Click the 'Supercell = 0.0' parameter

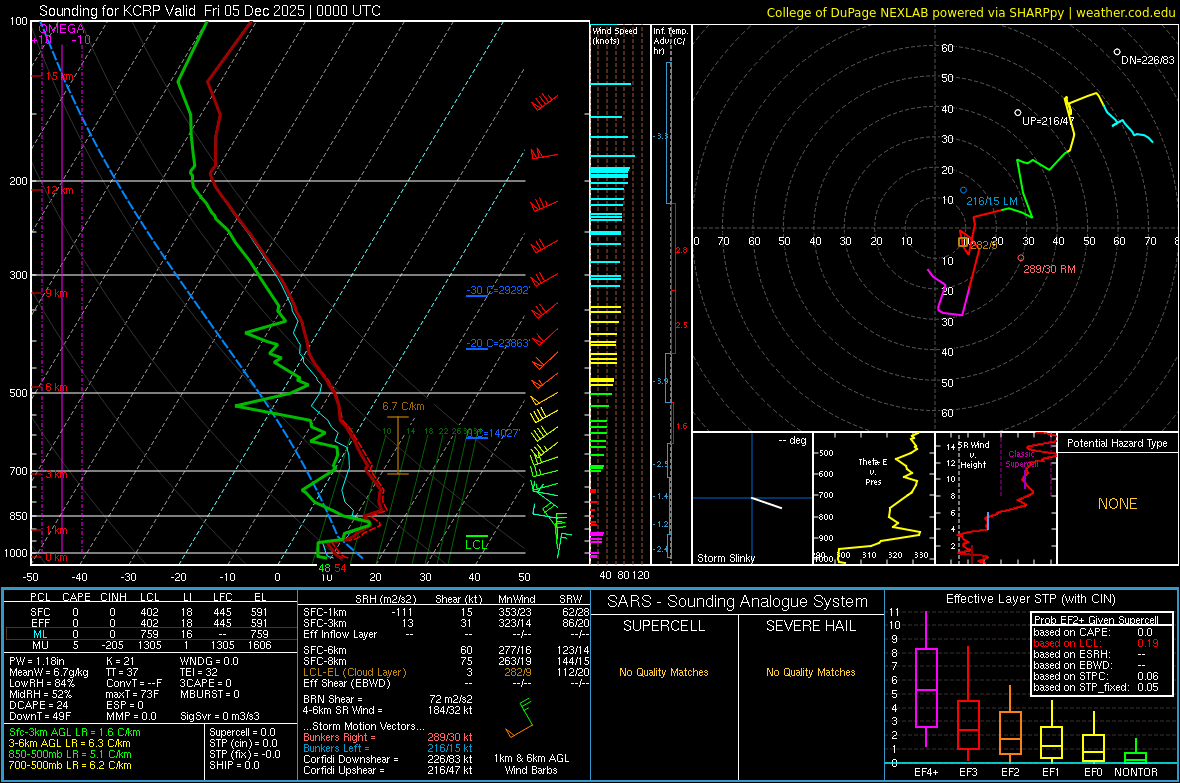pos(242,732)
